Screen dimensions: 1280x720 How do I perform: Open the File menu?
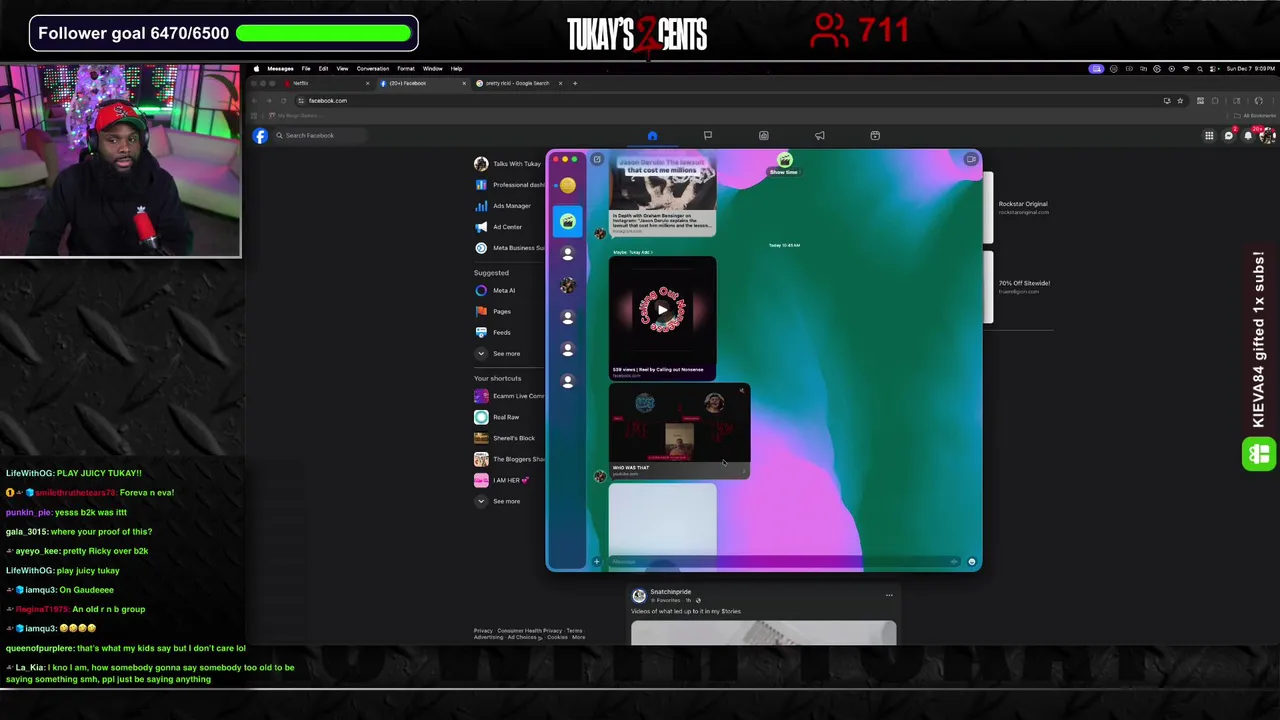(x=306, y=69)
